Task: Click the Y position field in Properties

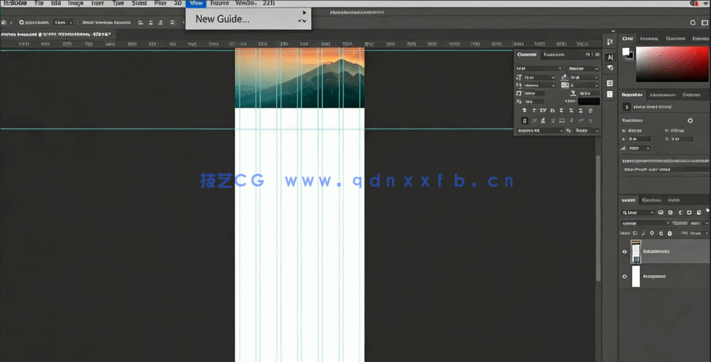Action: (682, 139)
